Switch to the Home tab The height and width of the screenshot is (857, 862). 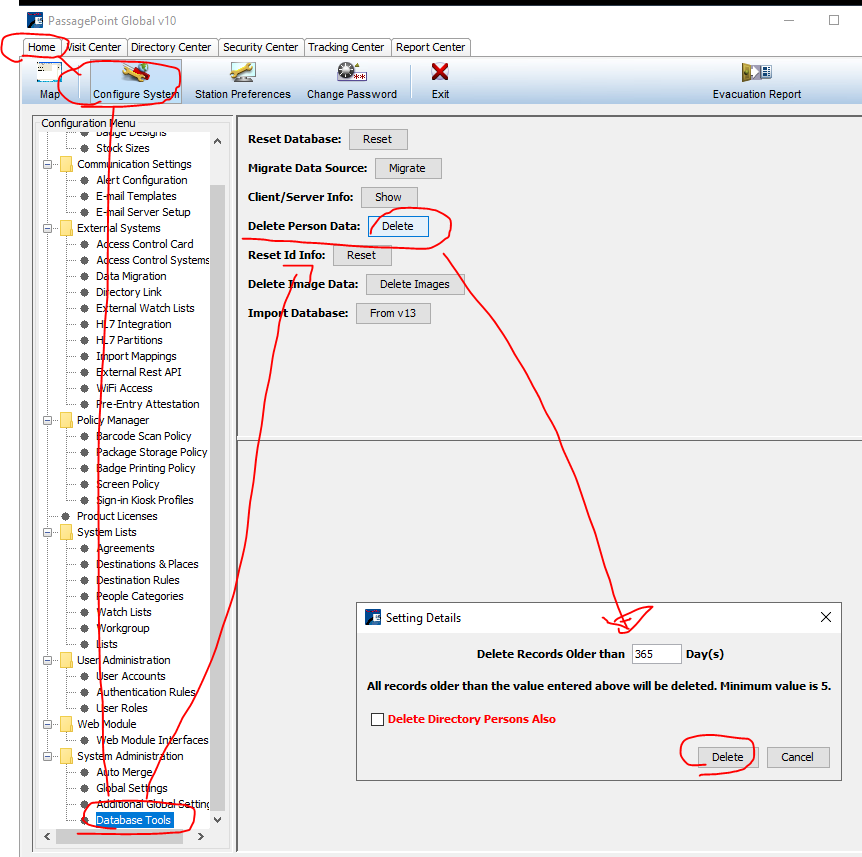pyautogui.click(x=42, y=47)
